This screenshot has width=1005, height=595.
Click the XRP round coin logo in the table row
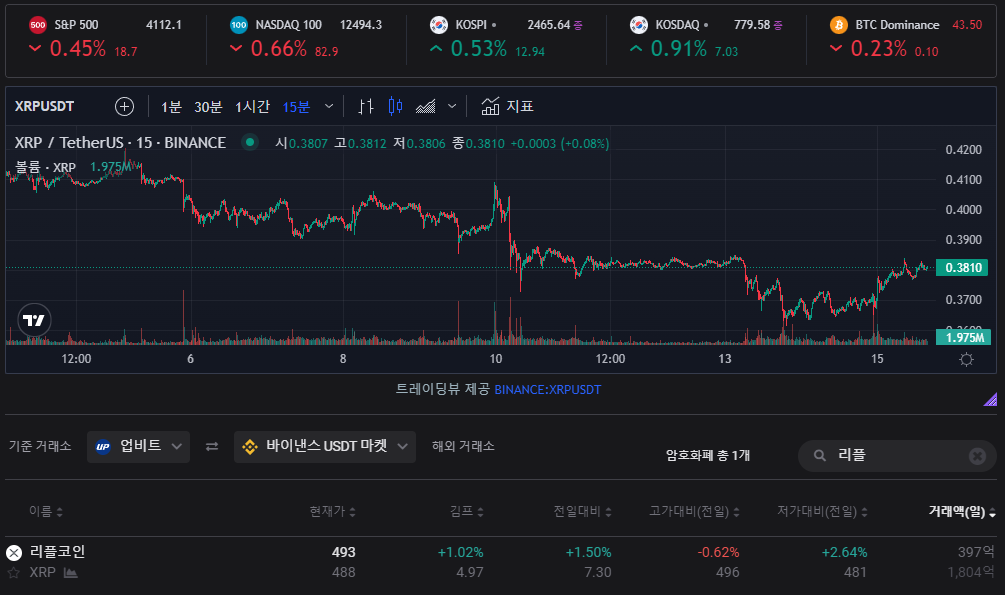tap(14, 552)
